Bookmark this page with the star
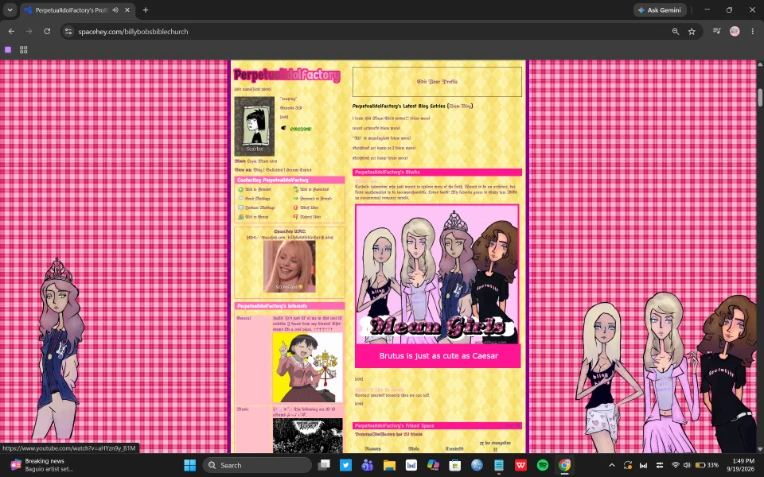764x477 pixels. click(x=691, y=31)
